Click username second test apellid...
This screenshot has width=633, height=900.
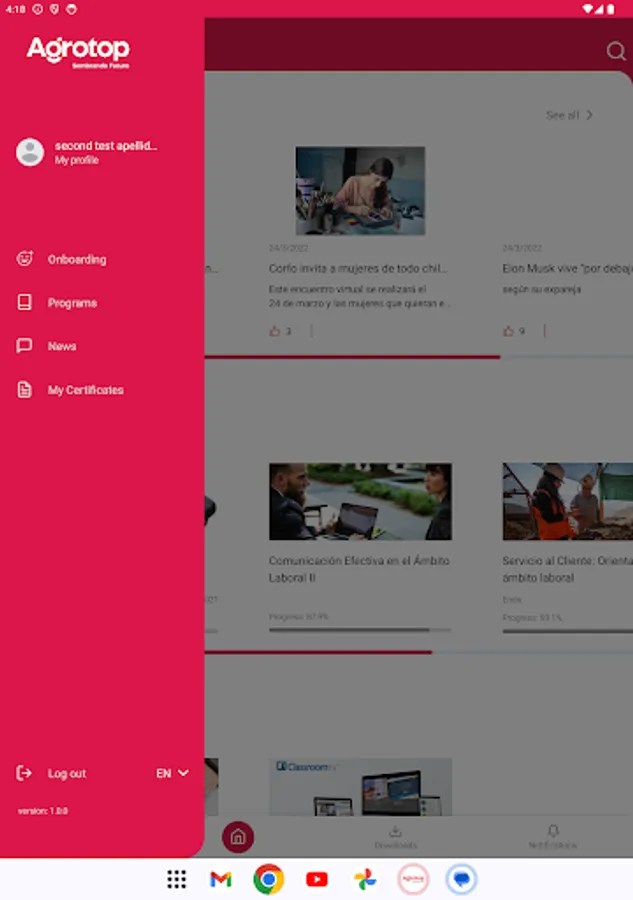106,146
